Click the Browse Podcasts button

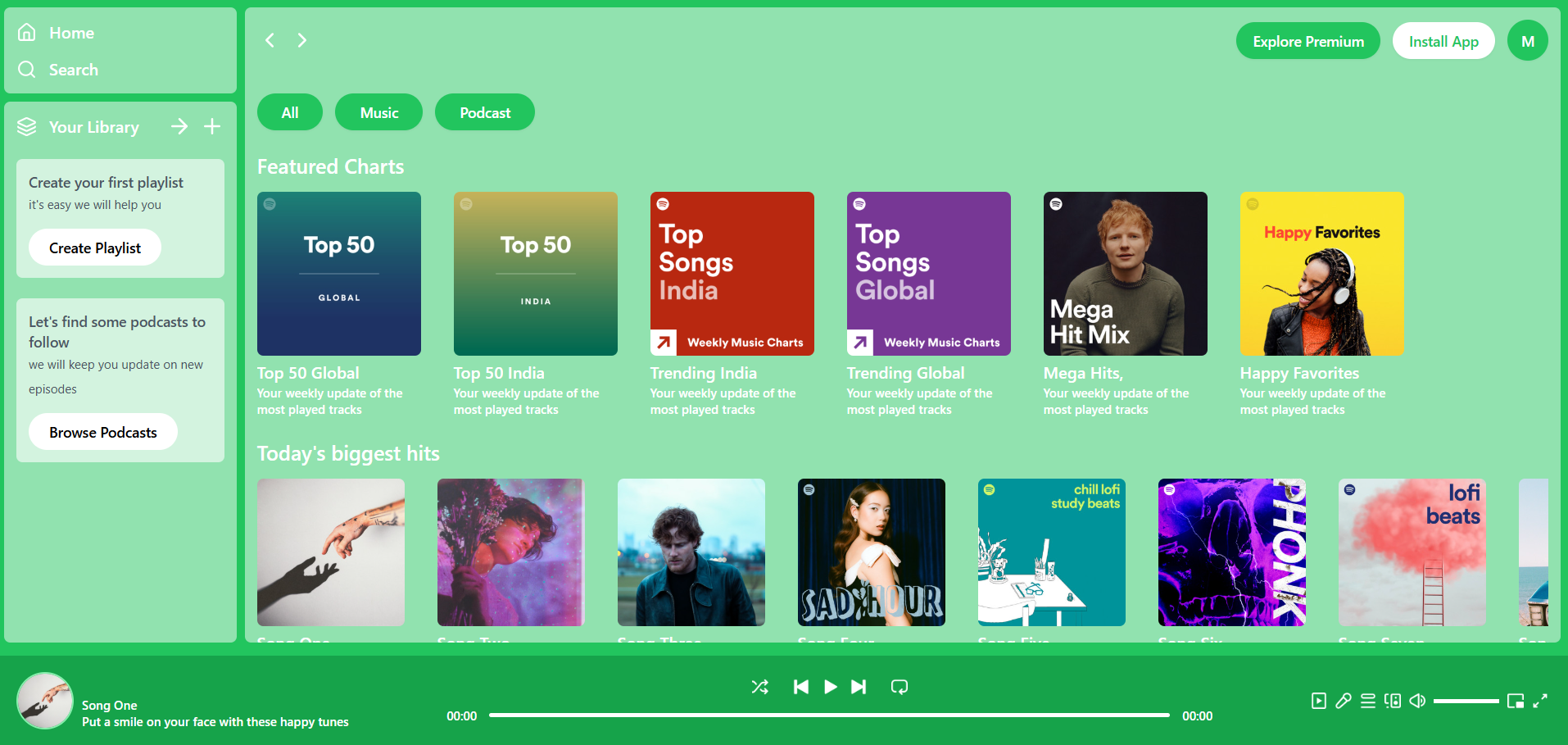(x=103, y=432)
